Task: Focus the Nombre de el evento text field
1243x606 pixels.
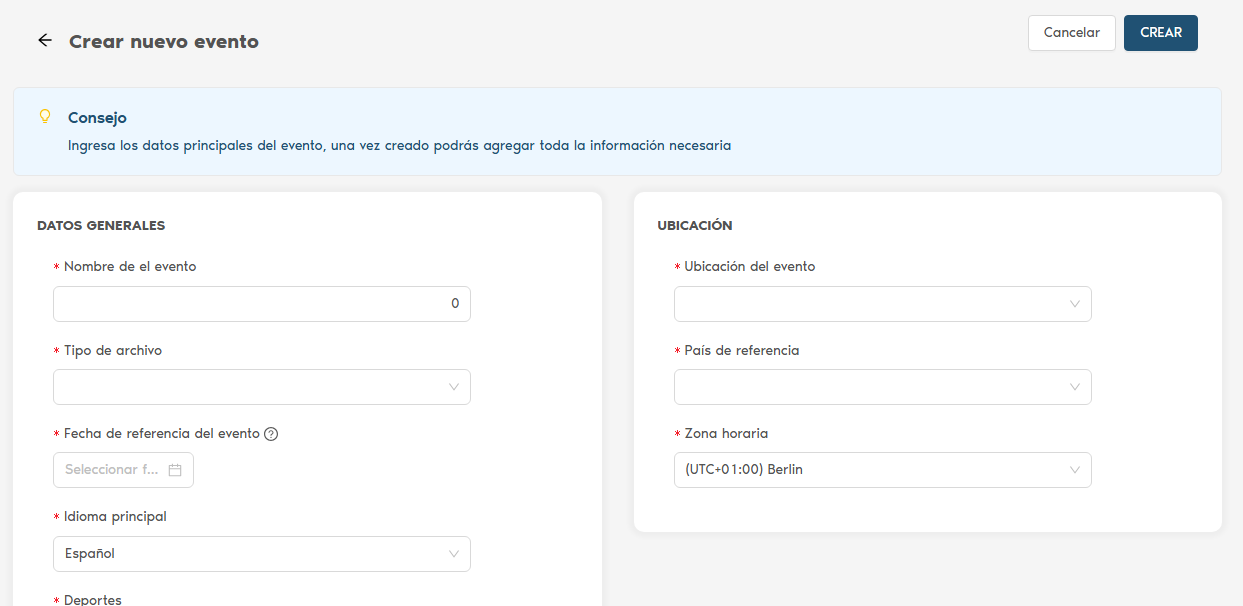Action: pyautogui.click(x=250, y=304)
